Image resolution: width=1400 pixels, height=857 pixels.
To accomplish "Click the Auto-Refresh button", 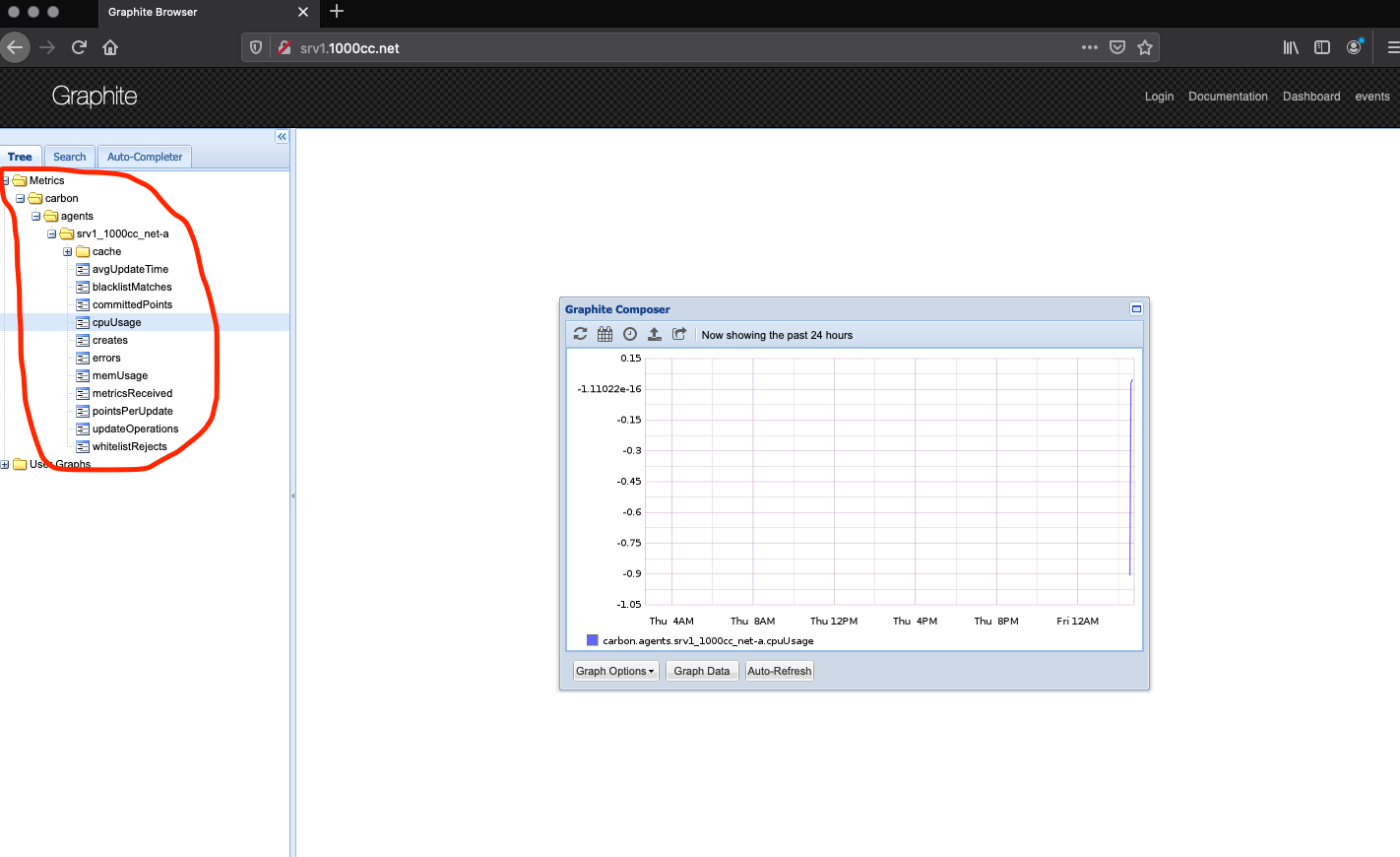I will [780, 671].
